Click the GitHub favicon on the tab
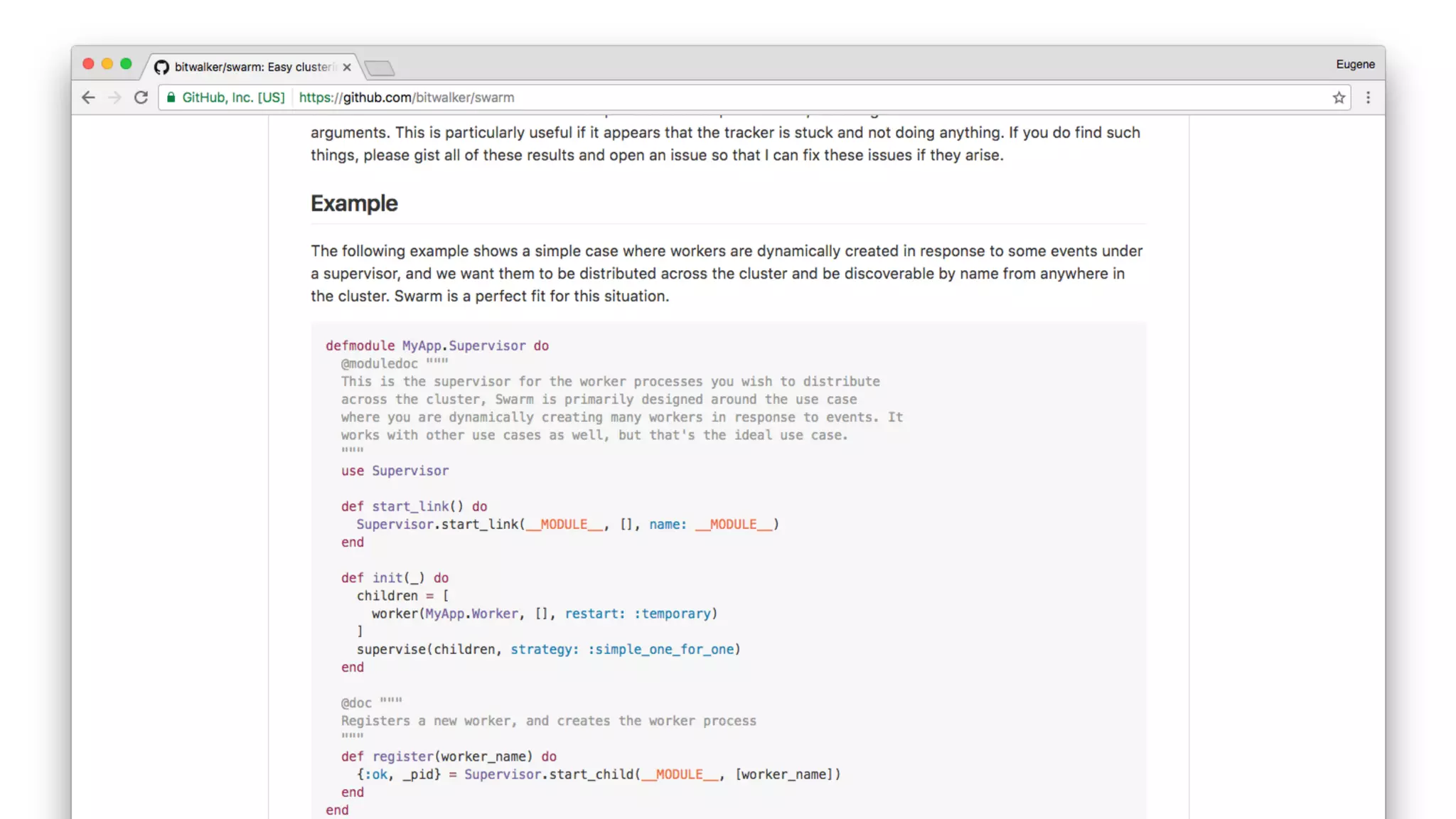The width and height of the screenshot is (1456, 819). coord(161,67)
